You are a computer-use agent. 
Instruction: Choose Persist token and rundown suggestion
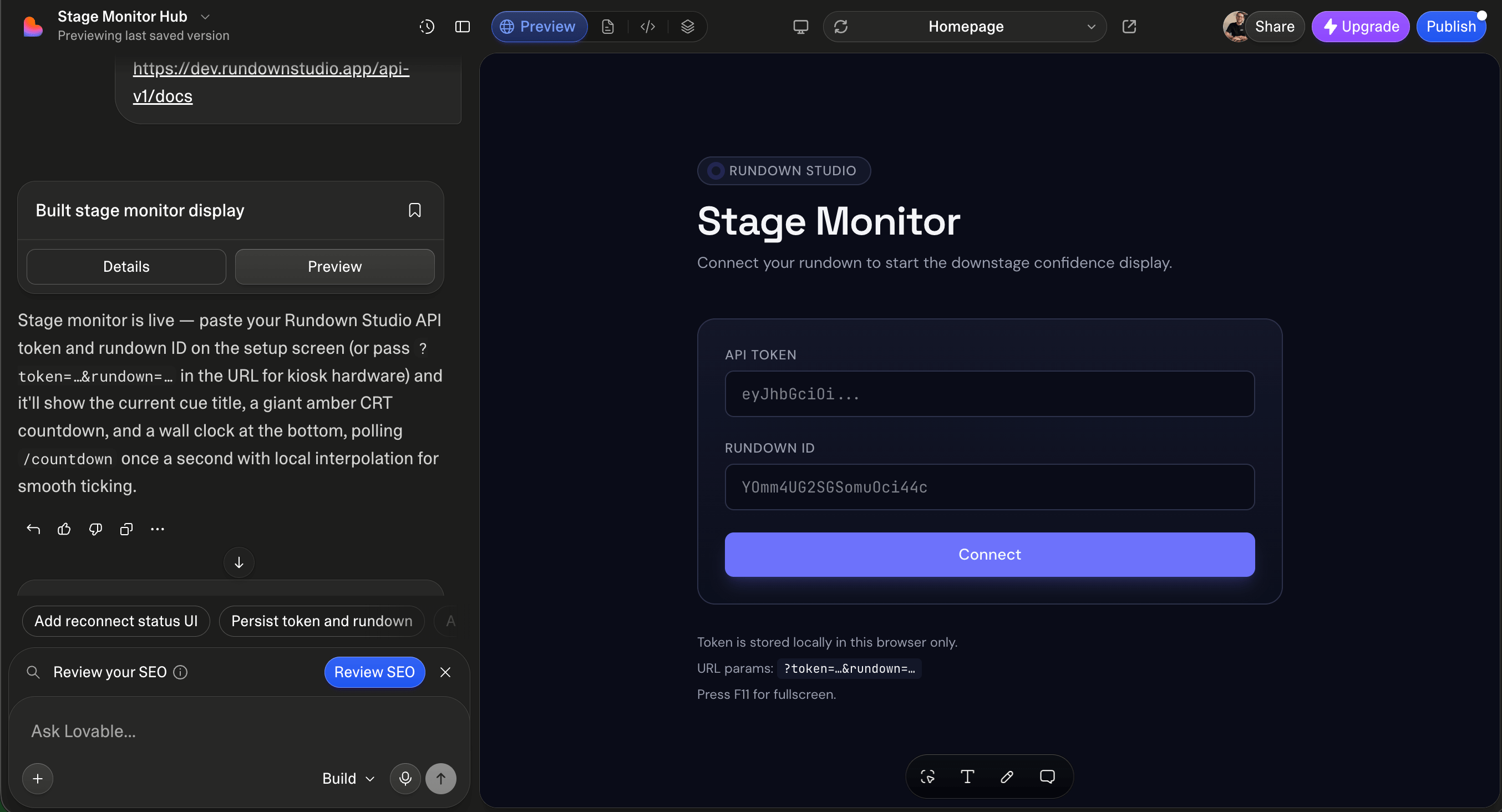[322, 621]
